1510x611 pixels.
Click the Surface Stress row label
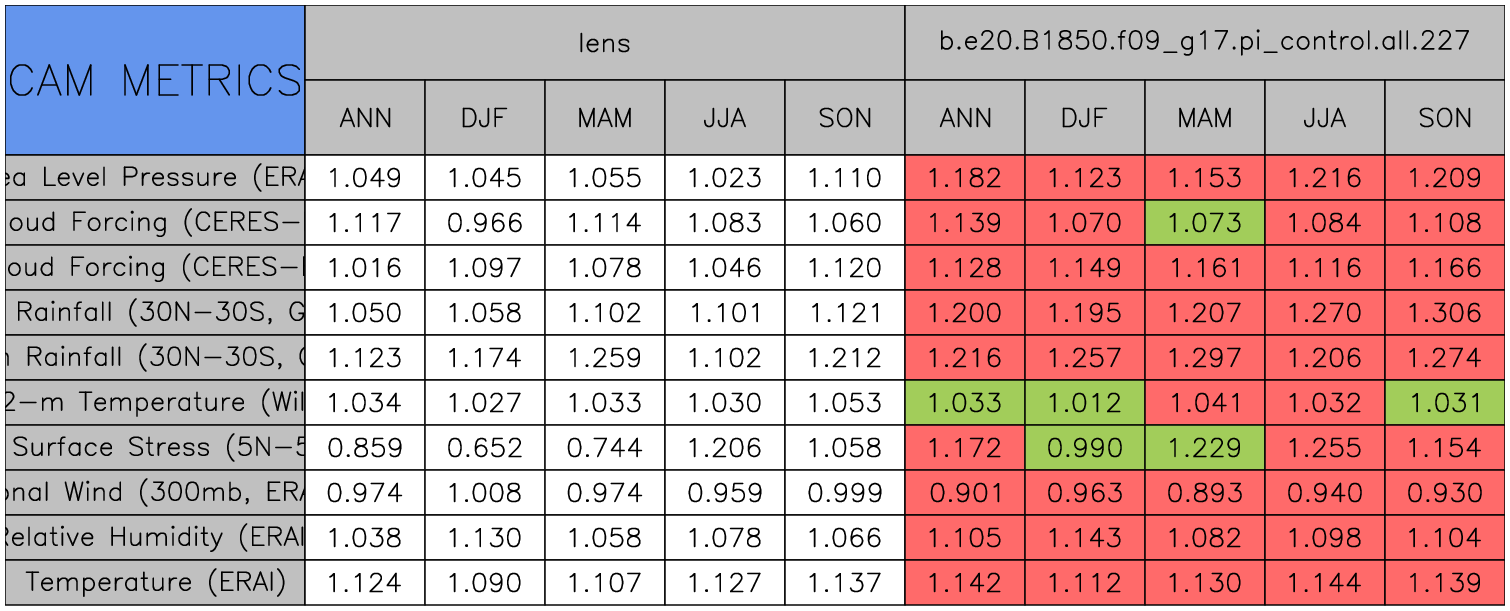[155, 448]
